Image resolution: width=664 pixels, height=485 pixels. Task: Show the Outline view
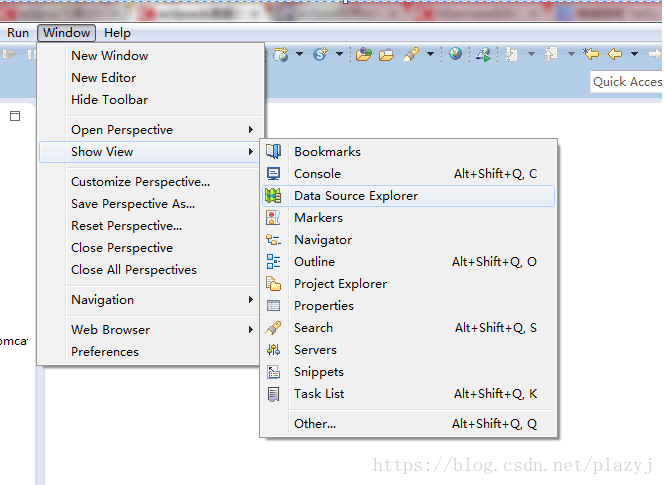[408, 262]
